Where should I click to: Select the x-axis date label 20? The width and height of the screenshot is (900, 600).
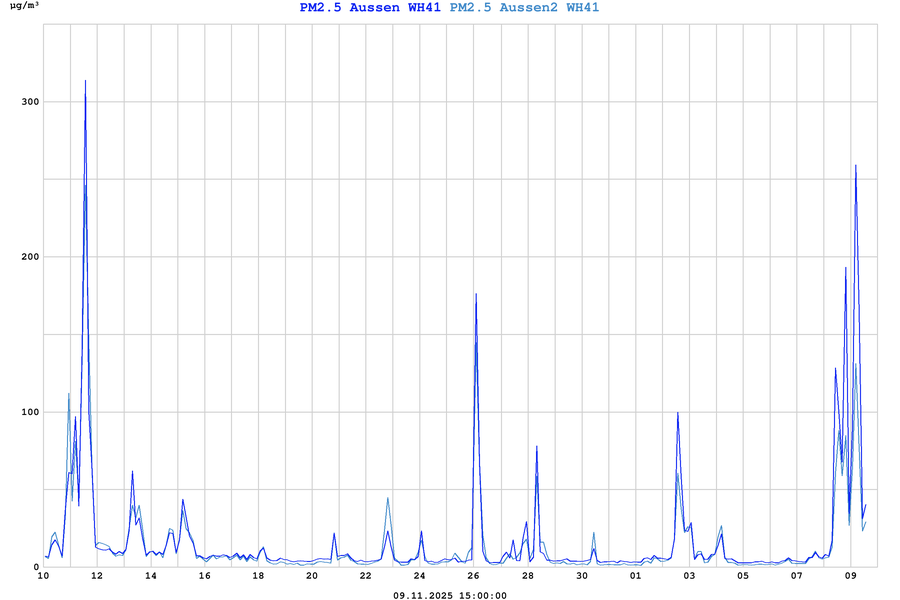pyautogui.click(x=312, y=576)
